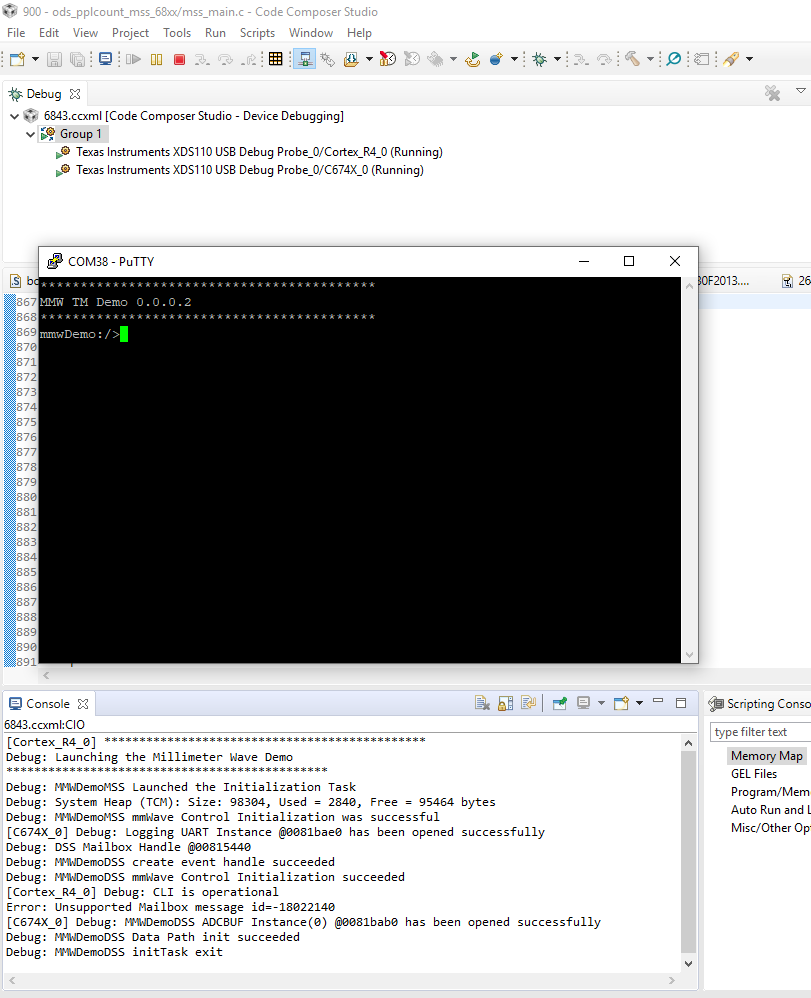Click the Clear Console icon
The height and width of the screenshot is (998, 811).
click(x=483, y=703)
